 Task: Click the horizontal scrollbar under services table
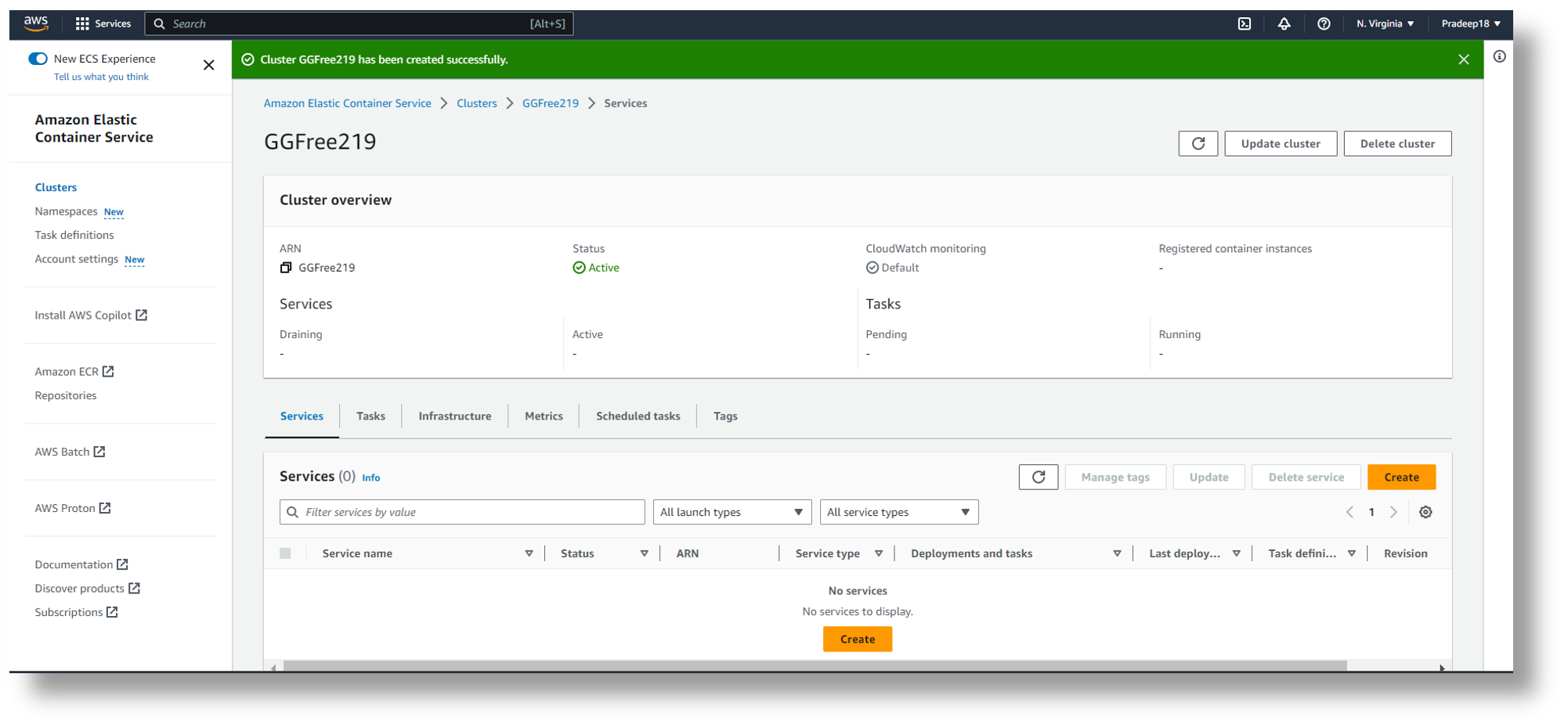[x=815, y=666]
